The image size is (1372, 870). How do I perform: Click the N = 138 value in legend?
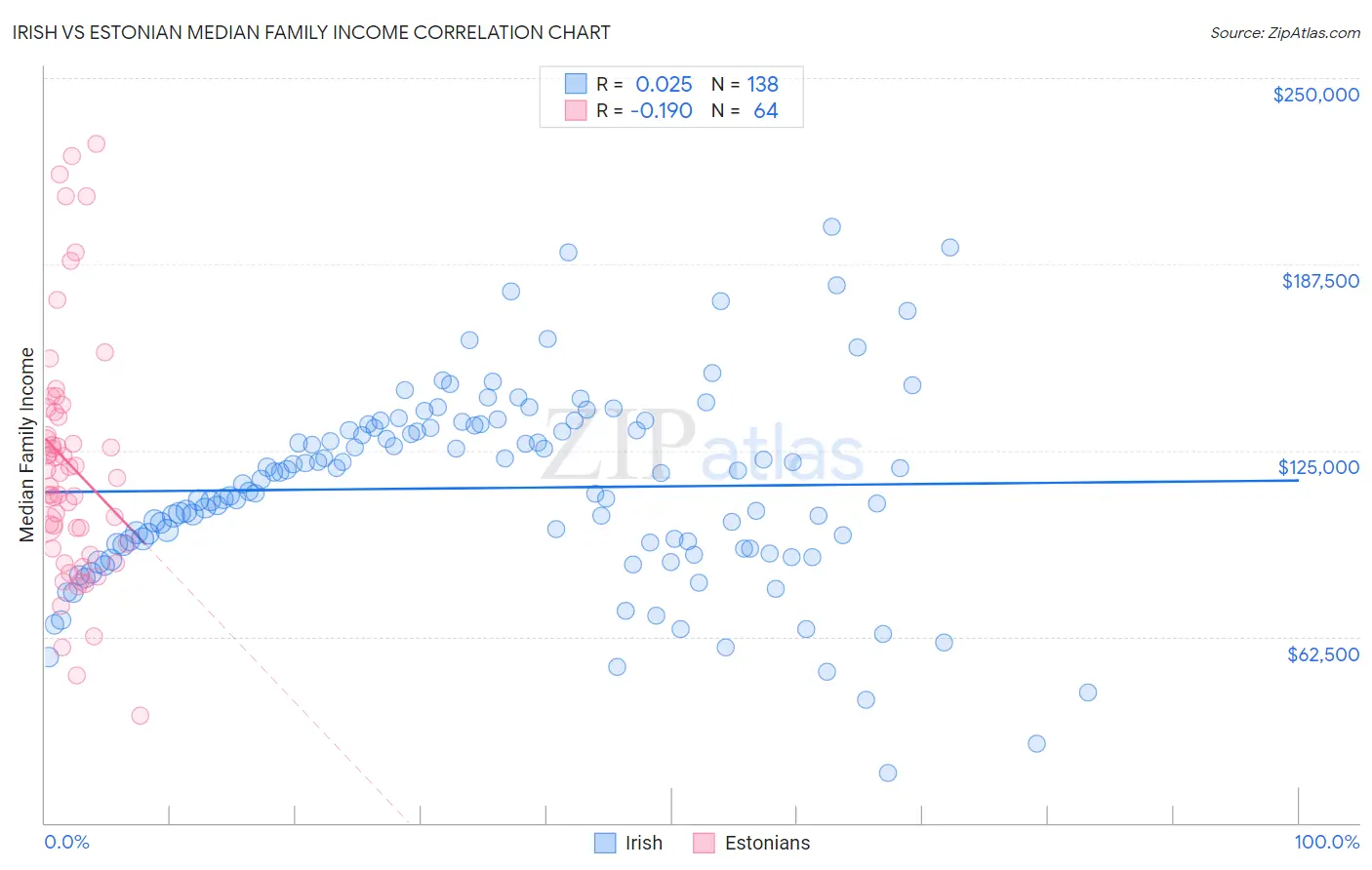pyautogui.click(x=745, y=84)
